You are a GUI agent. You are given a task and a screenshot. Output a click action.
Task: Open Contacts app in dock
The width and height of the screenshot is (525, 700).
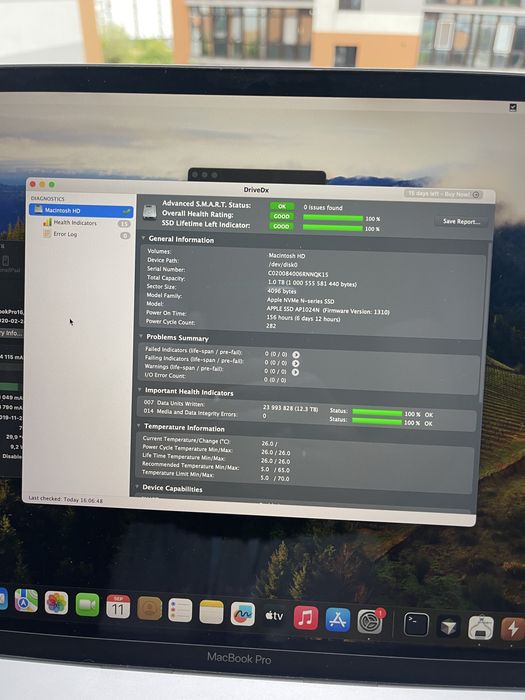[149, 608]
